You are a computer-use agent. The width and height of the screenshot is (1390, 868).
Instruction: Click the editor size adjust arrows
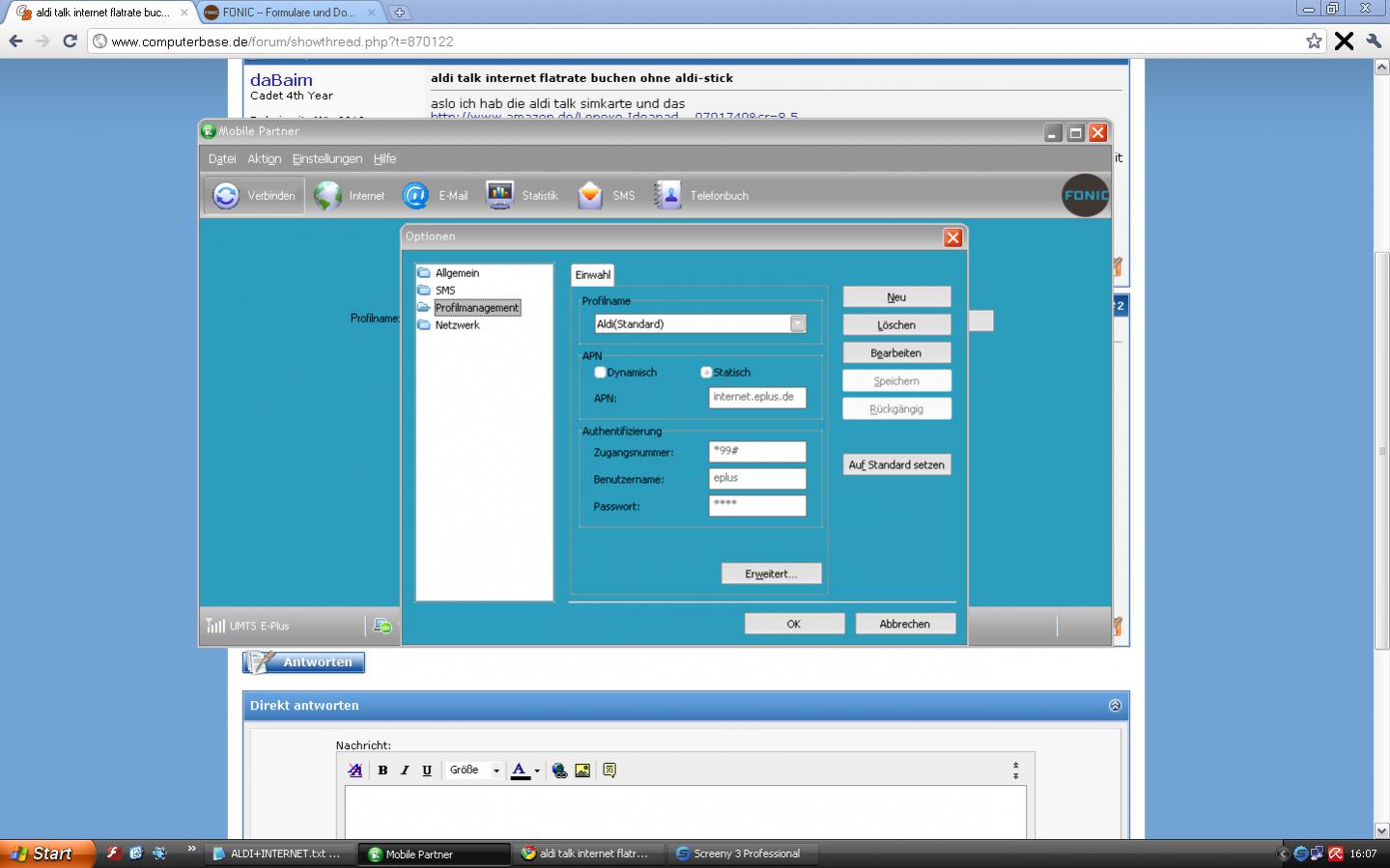coord(1015,770)
